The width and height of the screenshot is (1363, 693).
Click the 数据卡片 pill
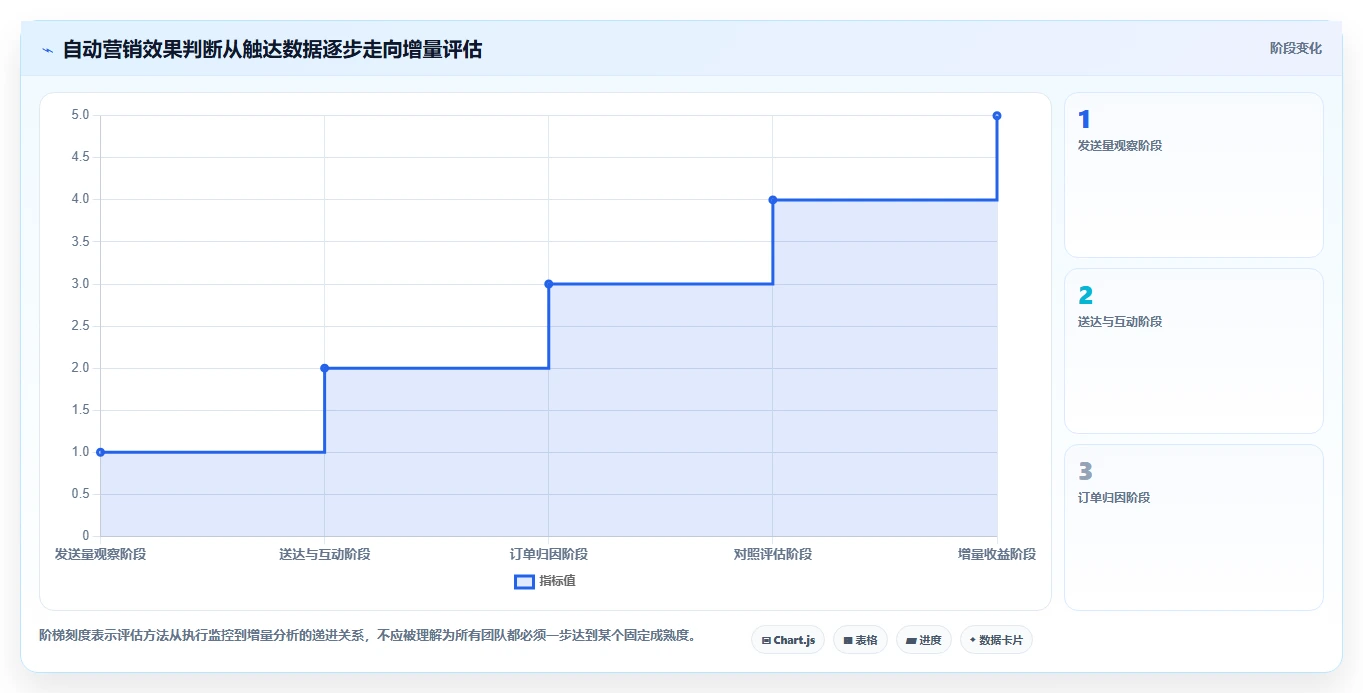click(996, 640)
